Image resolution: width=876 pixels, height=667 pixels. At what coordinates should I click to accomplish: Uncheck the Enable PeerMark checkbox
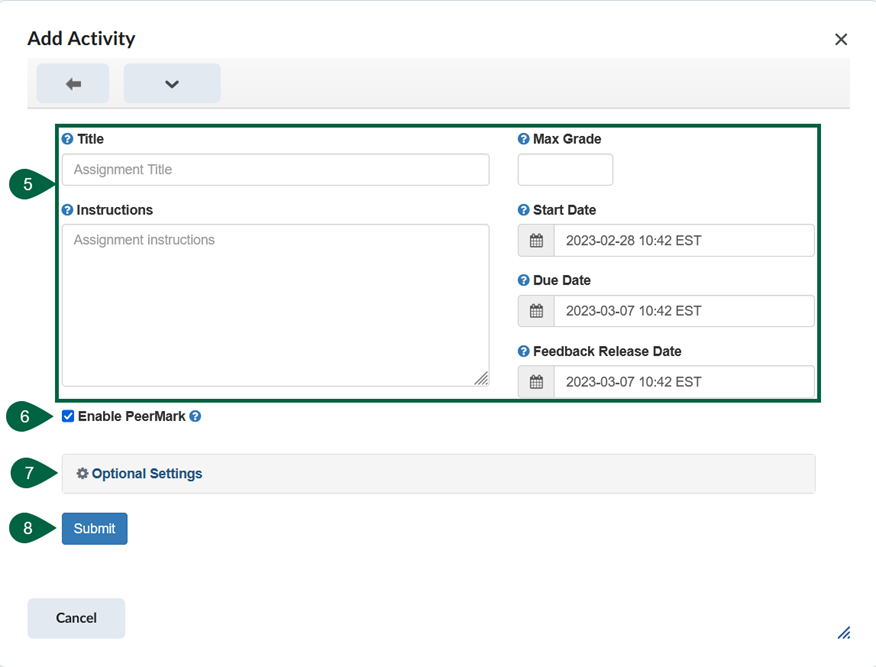[x=68, y=416]
